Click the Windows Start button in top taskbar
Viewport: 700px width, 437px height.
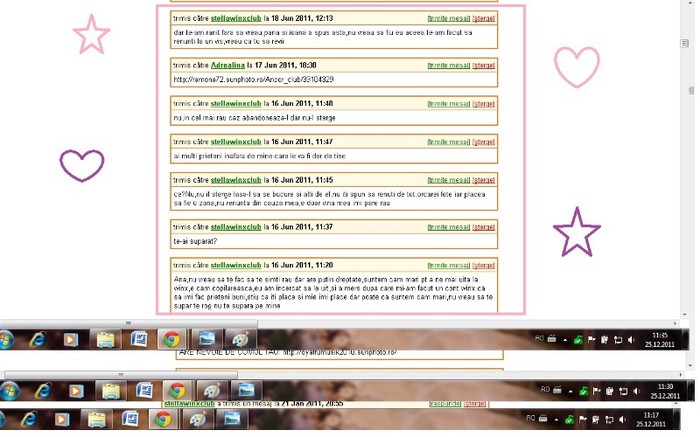tap(6, 340)
